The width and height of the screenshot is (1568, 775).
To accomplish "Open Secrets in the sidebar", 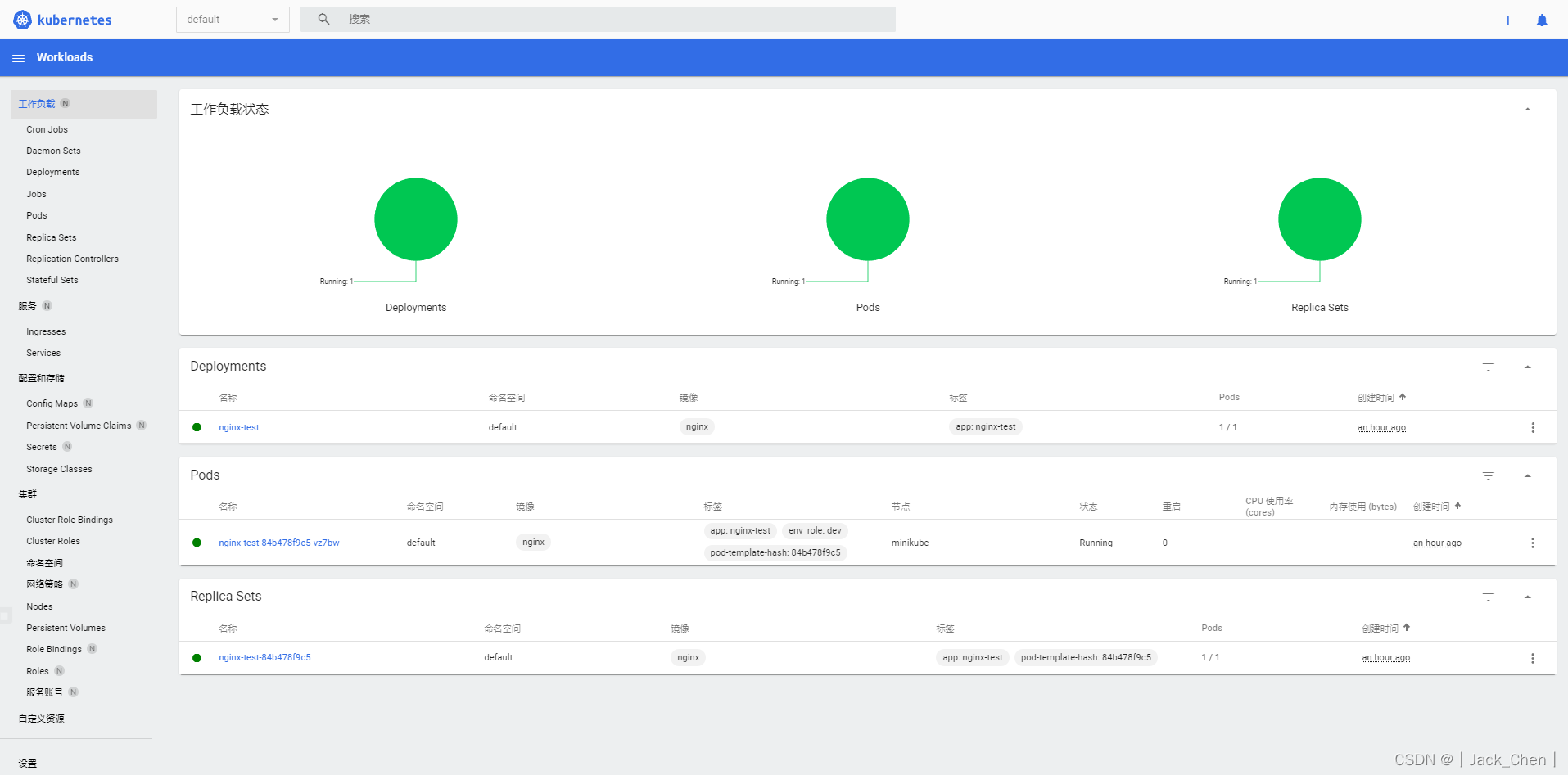I will [41, 447].
